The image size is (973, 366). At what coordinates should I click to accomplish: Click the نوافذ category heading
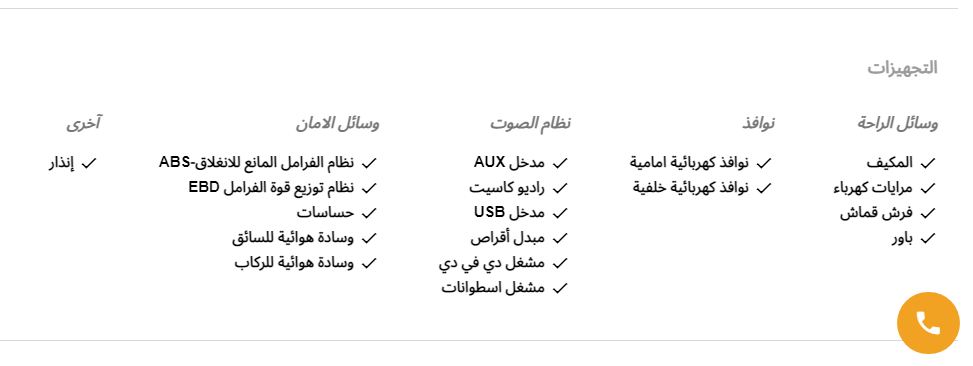[758, 123]
